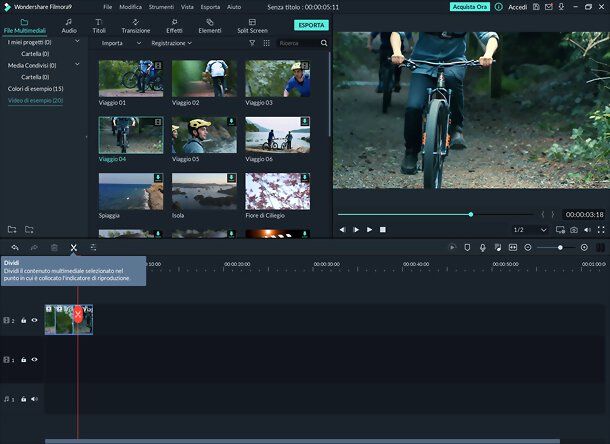
Task: Open the Modifica menu
Action: click(x=131, y=7)
